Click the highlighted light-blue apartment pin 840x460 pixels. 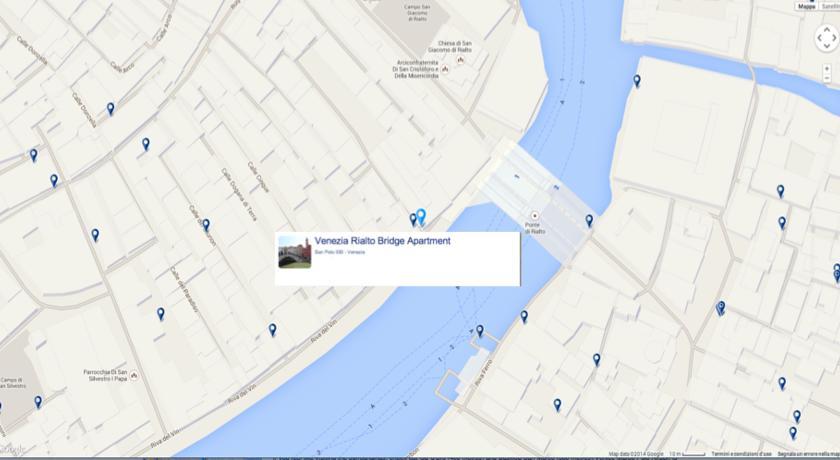pos(421,216)
